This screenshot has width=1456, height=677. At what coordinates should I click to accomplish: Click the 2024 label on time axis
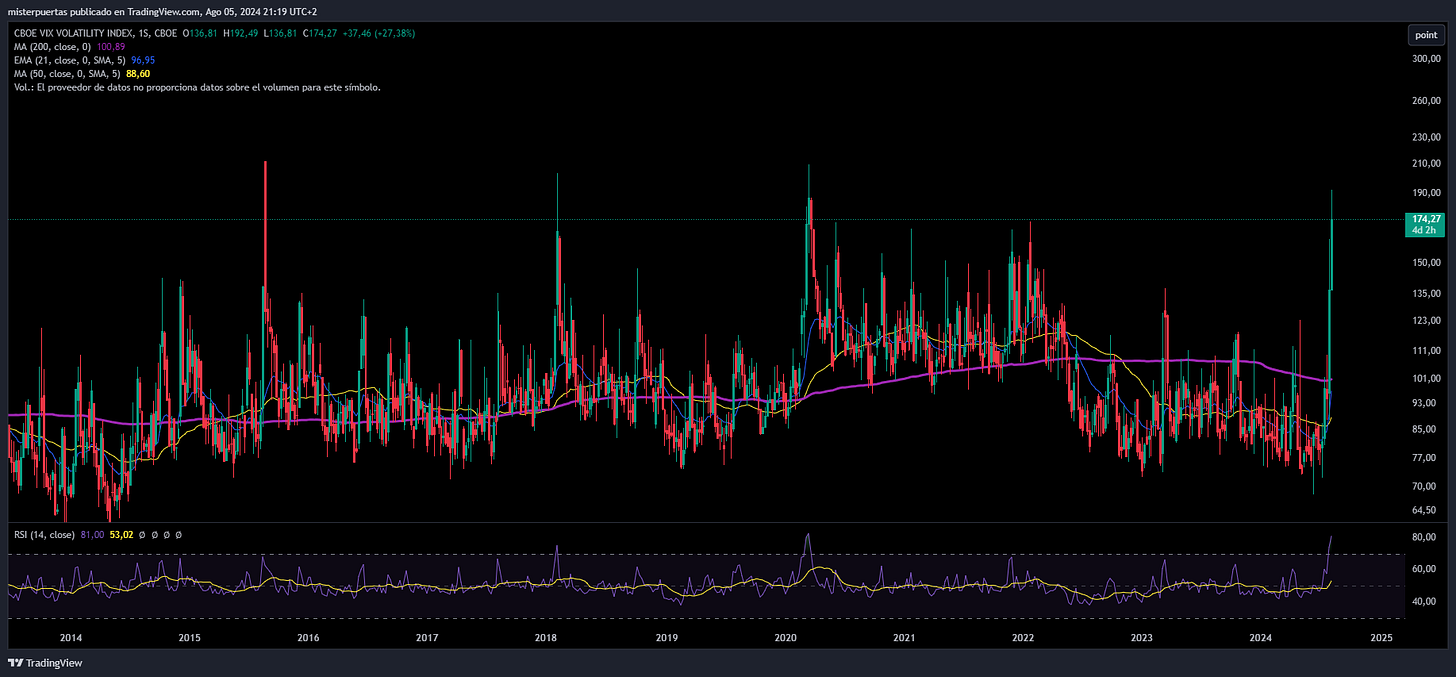tap(1261, 637)
